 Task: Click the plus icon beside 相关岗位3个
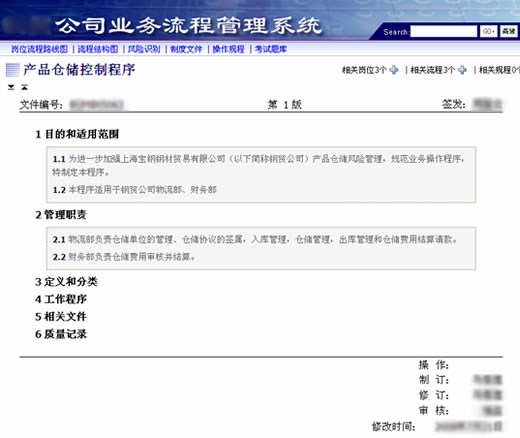[x=394, y=70]
